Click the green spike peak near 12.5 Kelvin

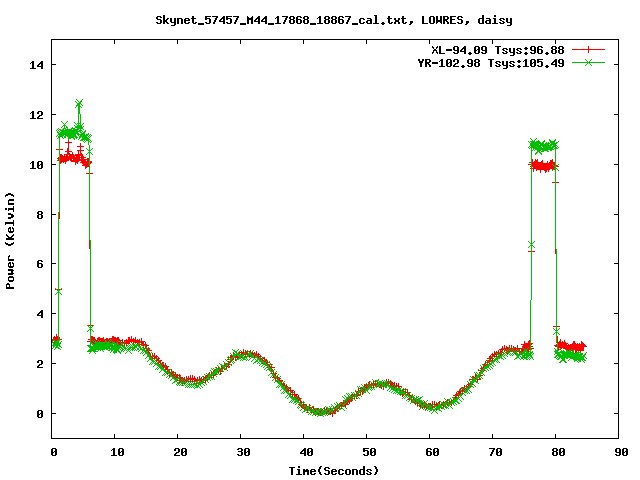click(79, 103)
